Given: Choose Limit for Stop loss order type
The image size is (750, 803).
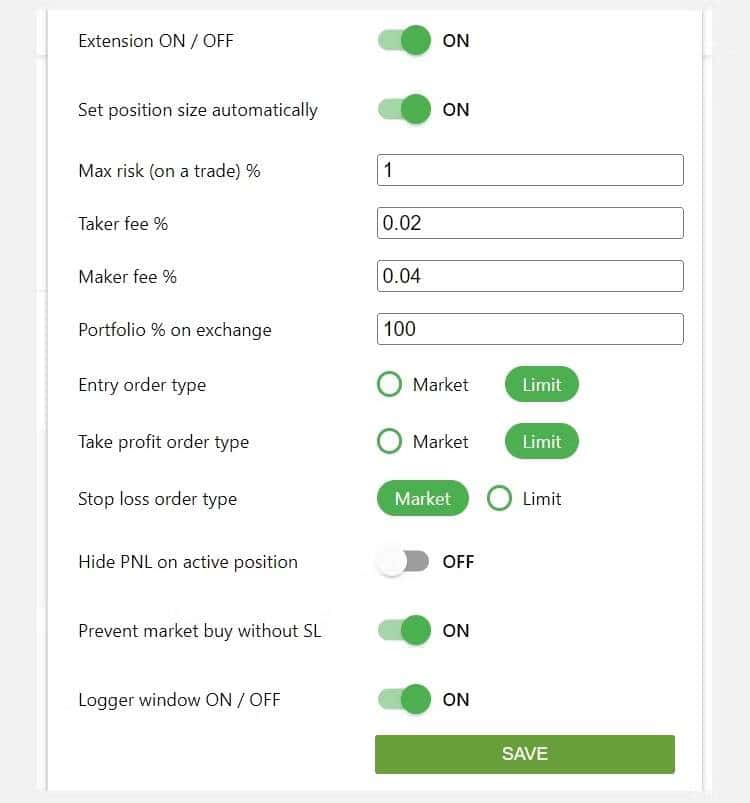Looking at the screenshot, I should click(x=500, y=499).
